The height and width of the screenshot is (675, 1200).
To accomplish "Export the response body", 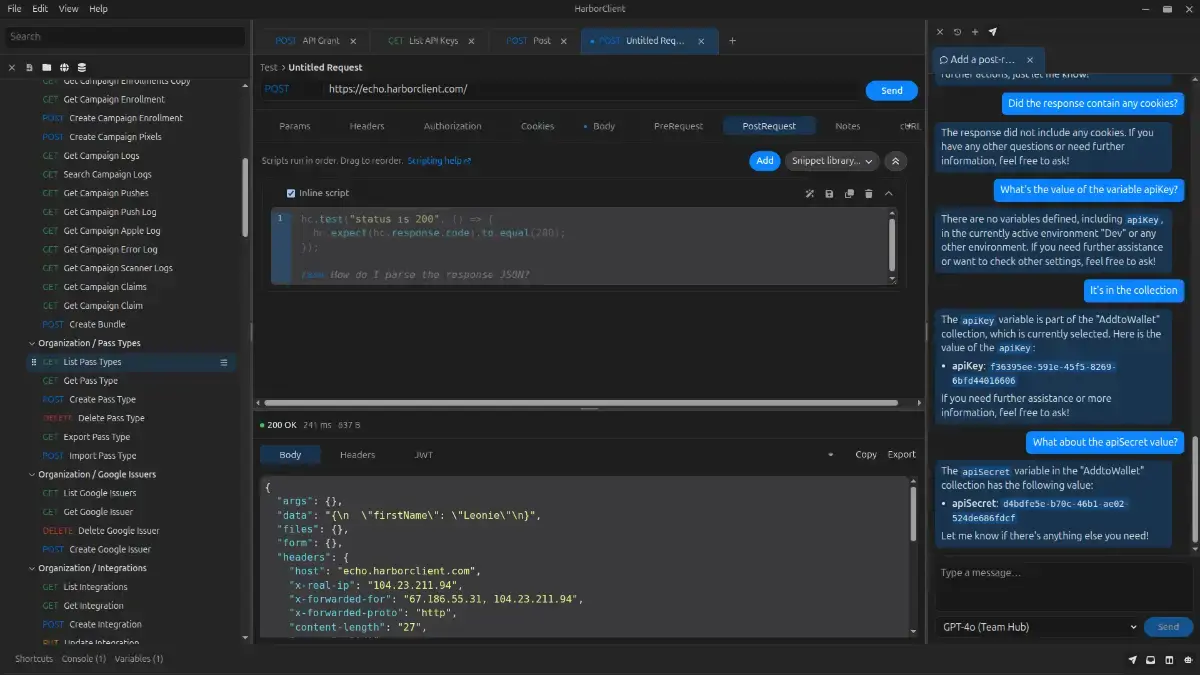I will point(901,455).
